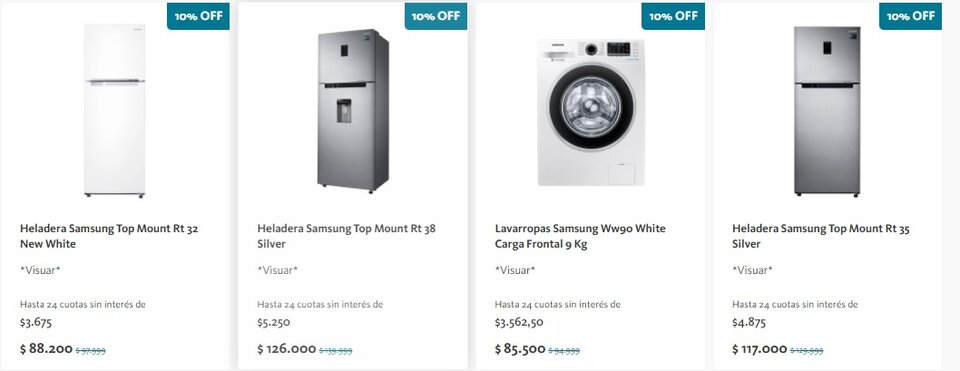Click the $5.250 installment amount
The width and height of the screenshot is (960, 371).
click(274, 323)
